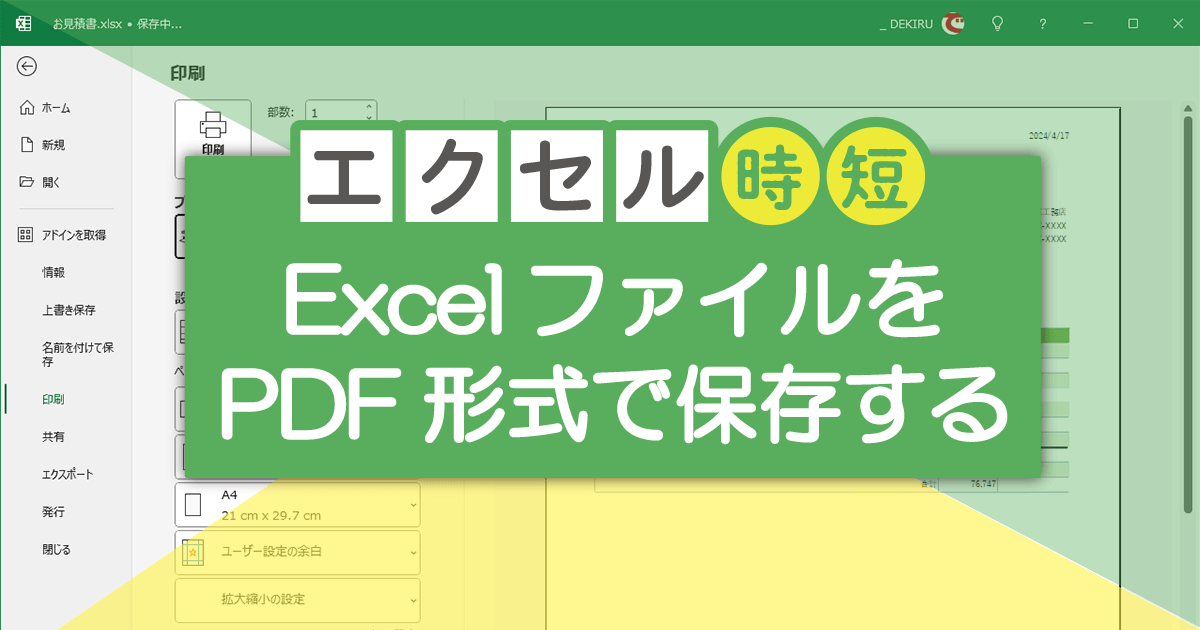
Task: Increase copies with the up spinner
Action: [370, 107]
